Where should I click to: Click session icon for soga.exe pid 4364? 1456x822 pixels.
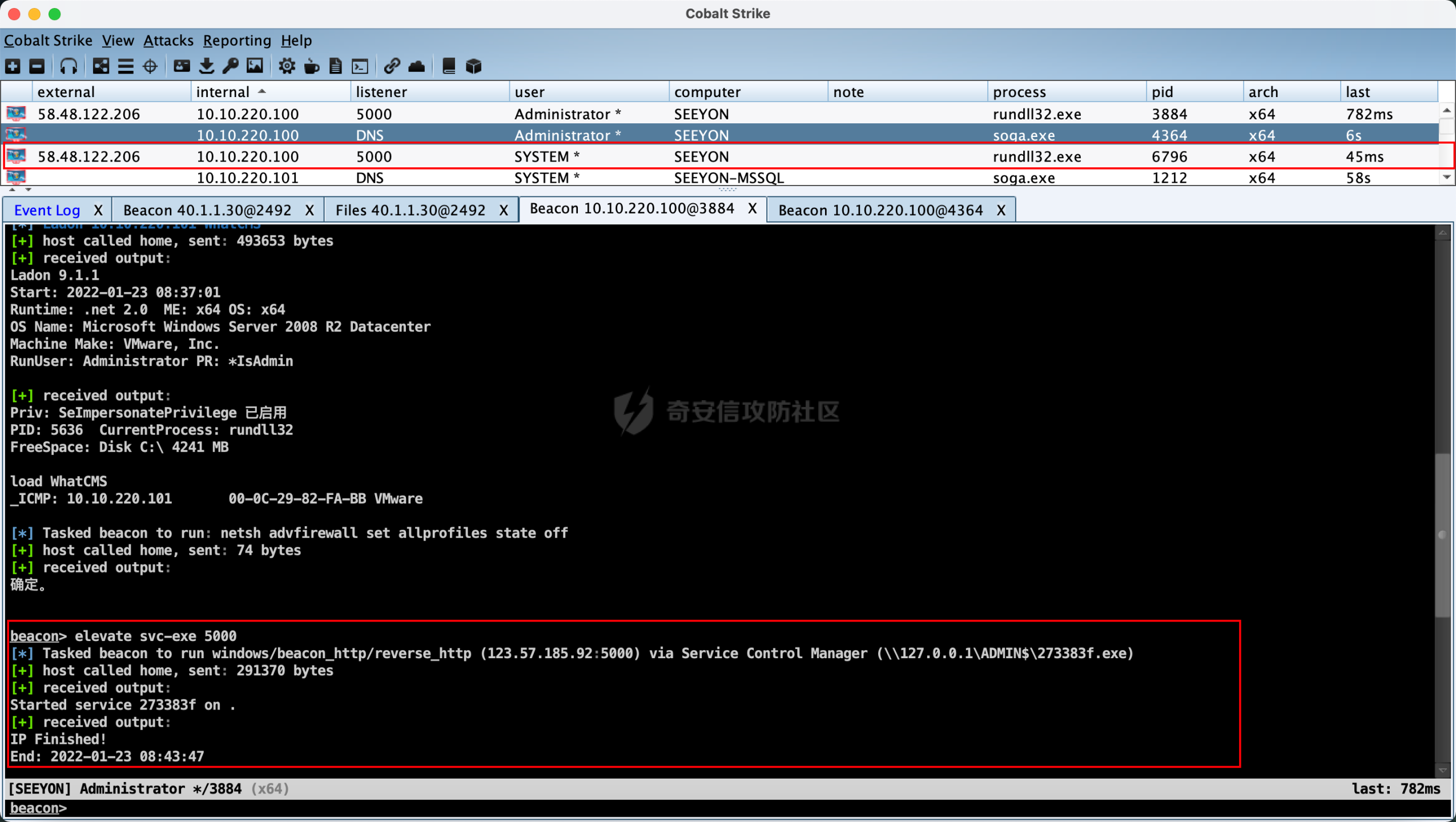click(x=16, y=135)
